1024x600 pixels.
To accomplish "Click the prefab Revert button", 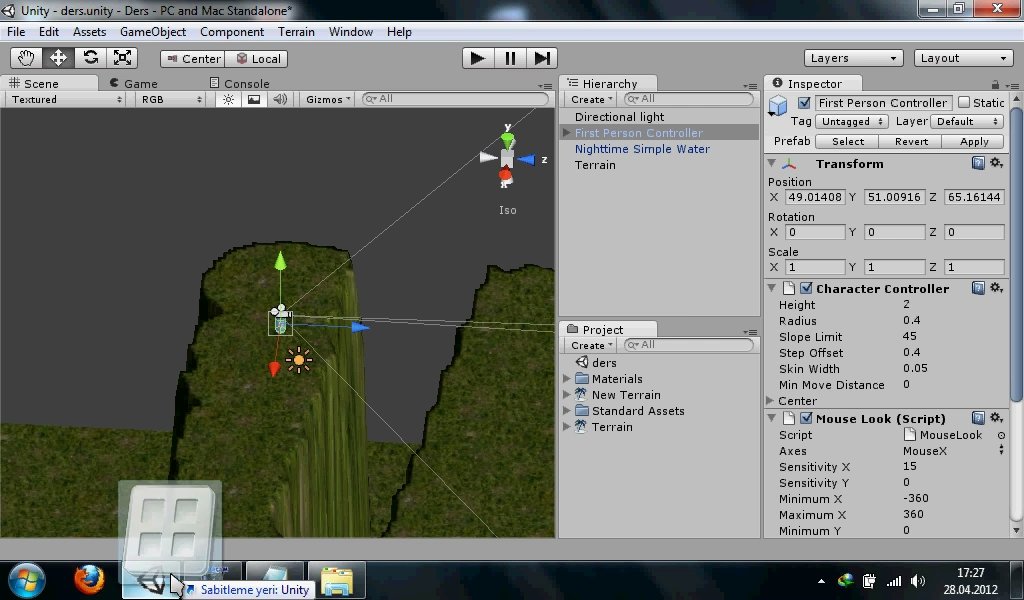I will tap(911, 142).
